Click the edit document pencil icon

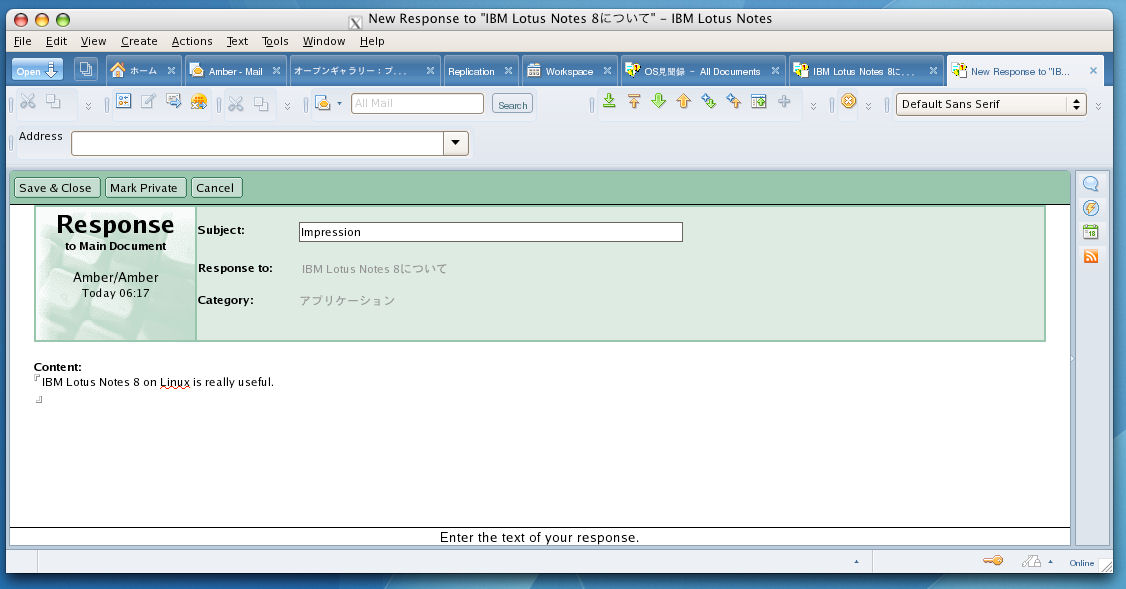(x=149, y=101)
